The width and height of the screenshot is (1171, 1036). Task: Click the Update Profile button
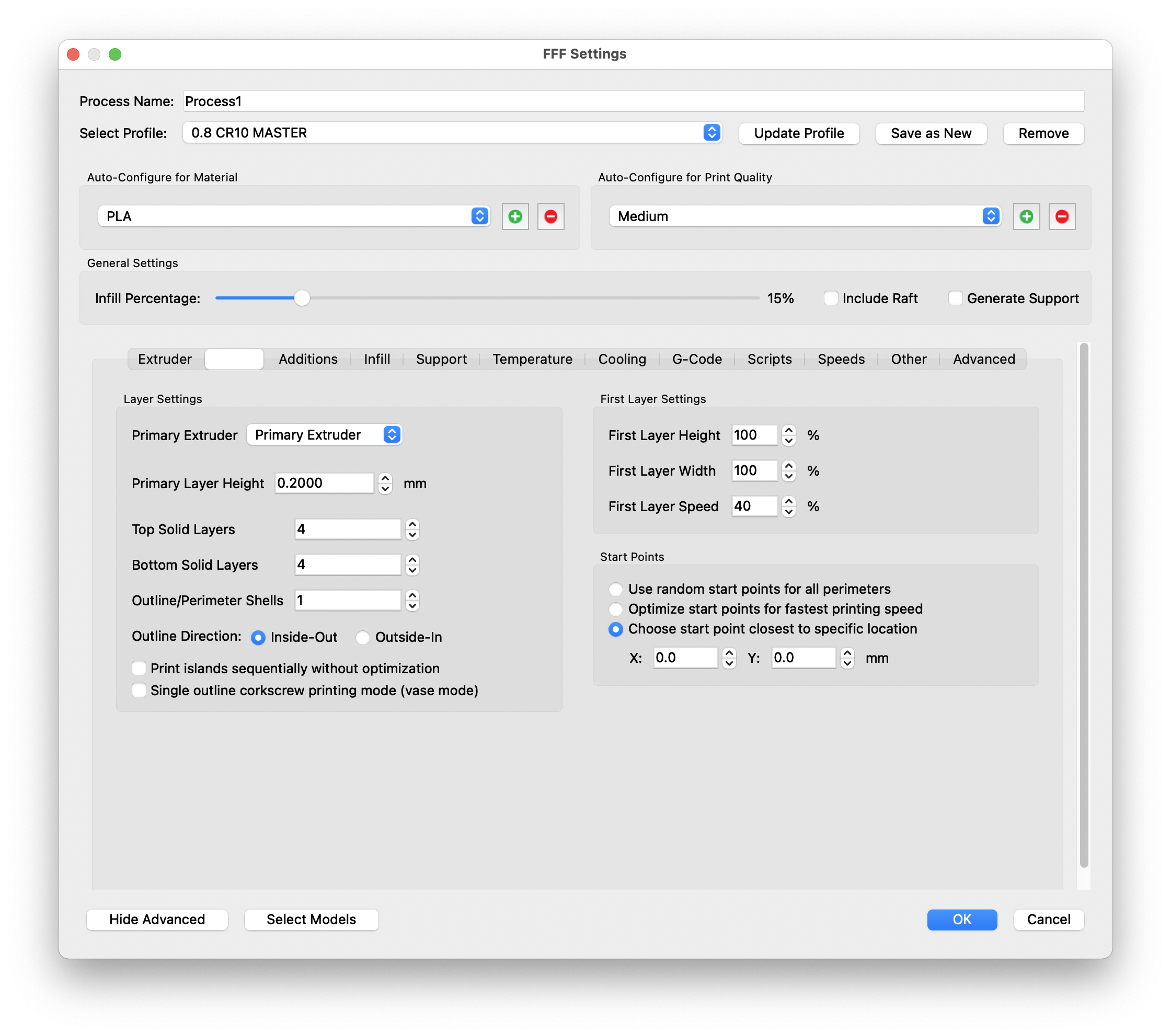[x=799, y=133]
